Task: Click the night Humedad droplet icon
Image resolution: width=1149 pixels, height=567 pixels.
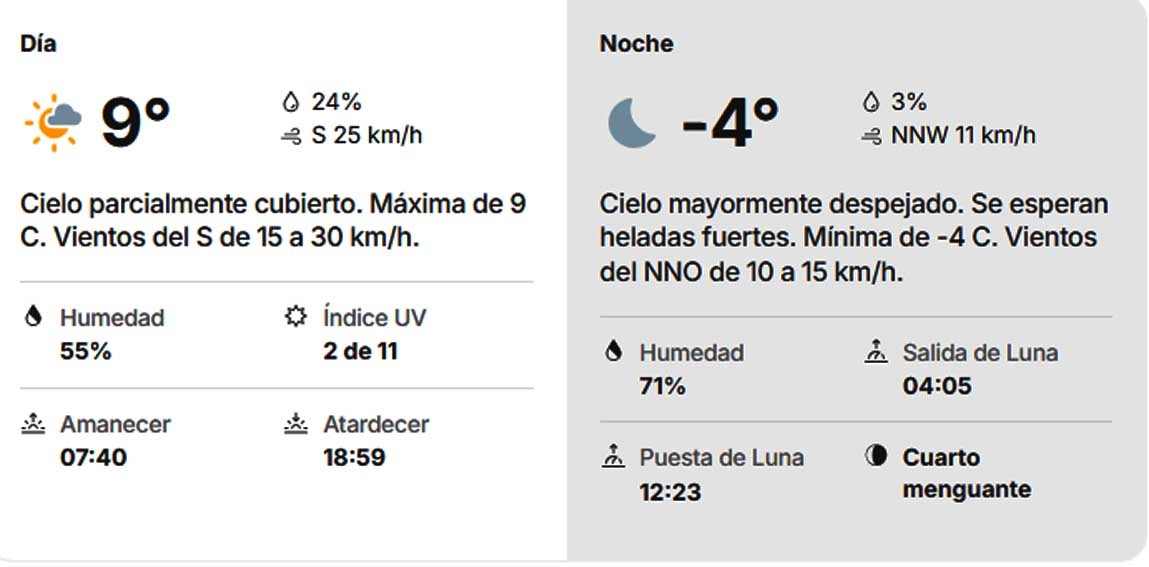Action: pyautogui.click(x=613, y=352)
